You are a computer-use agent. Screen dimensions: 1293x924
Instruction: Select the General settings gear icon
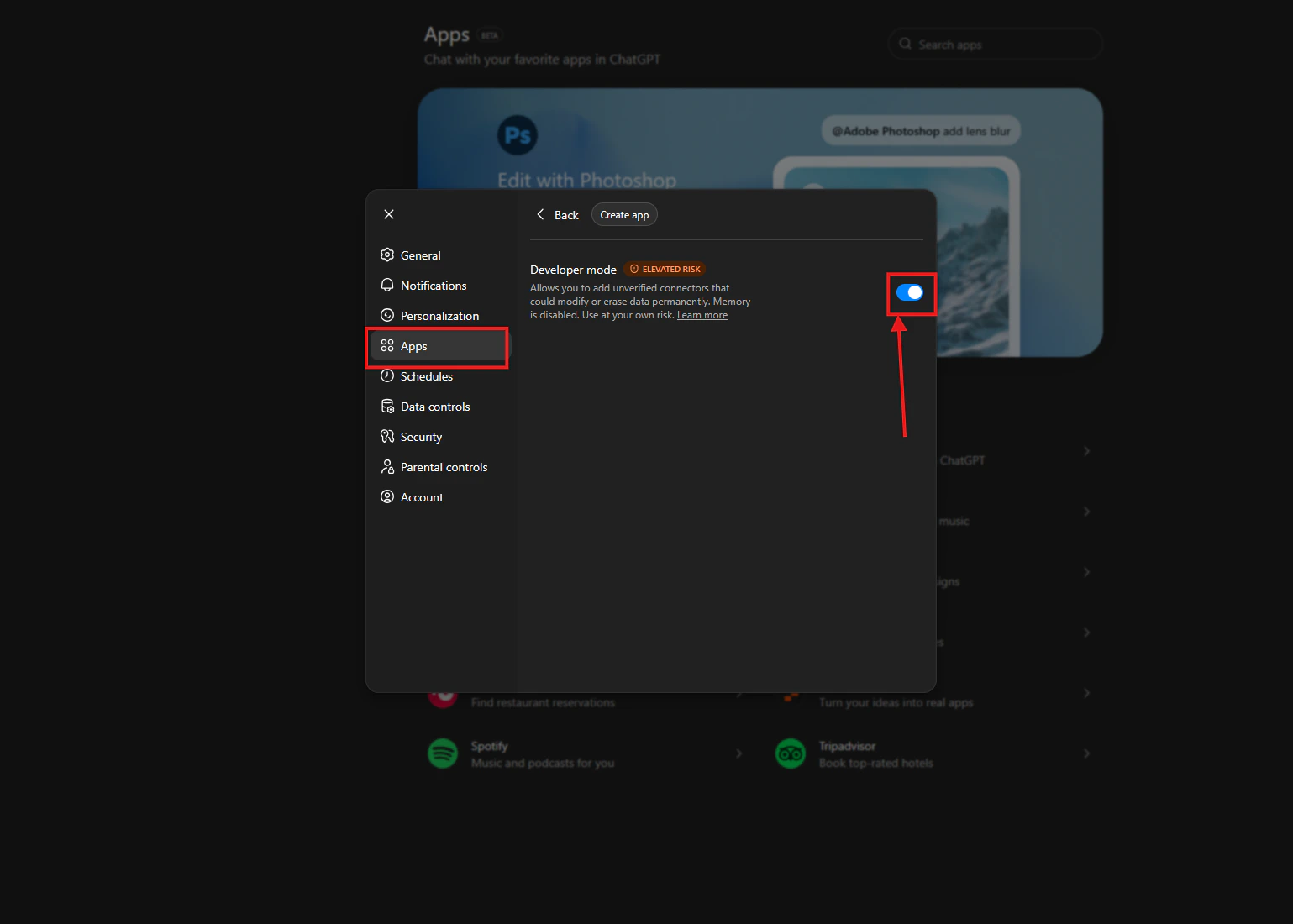[x=387, y=255]
